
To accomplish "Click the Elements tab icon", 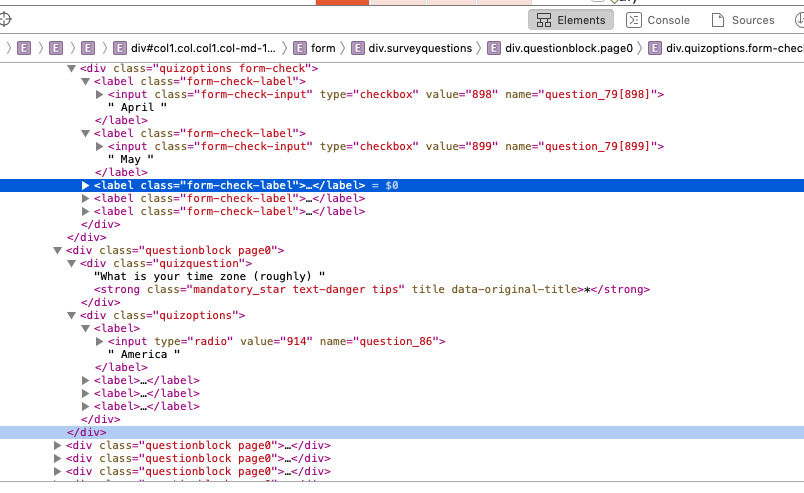I will (544, 20).
